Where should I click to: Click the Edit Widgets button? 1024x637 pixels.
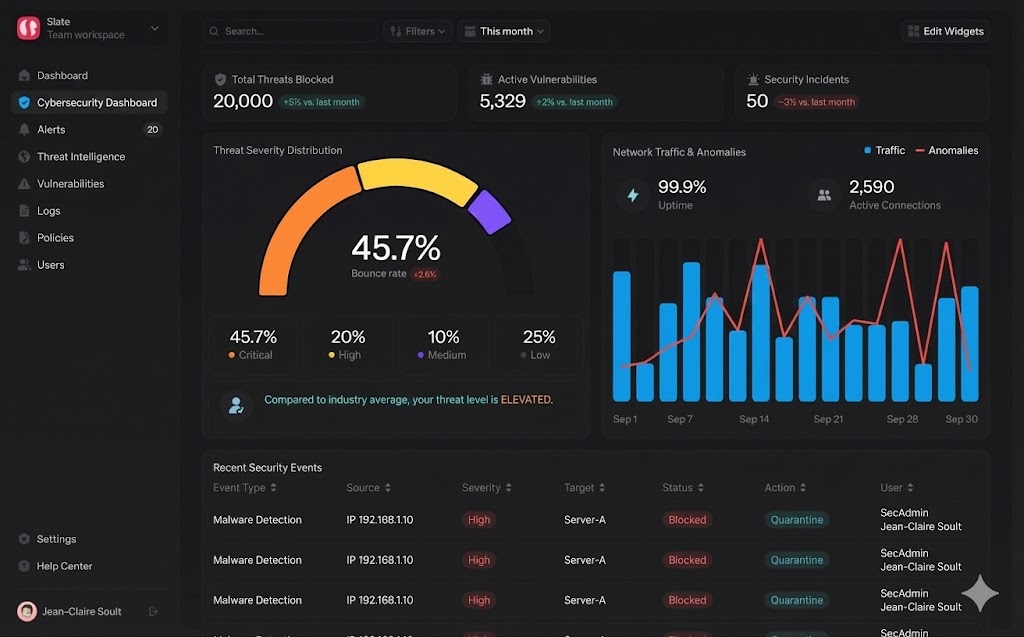(945, 31)
